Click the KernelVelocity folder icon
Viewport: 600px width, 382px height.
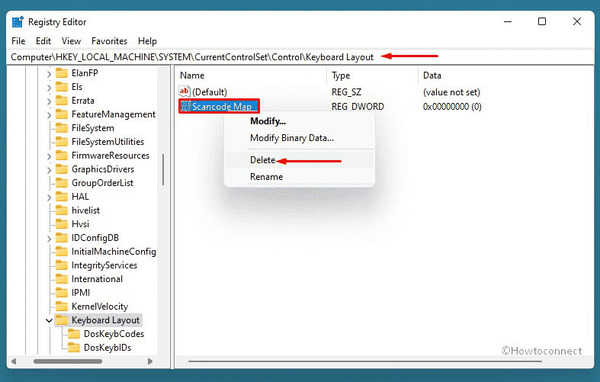click(62, 306)
